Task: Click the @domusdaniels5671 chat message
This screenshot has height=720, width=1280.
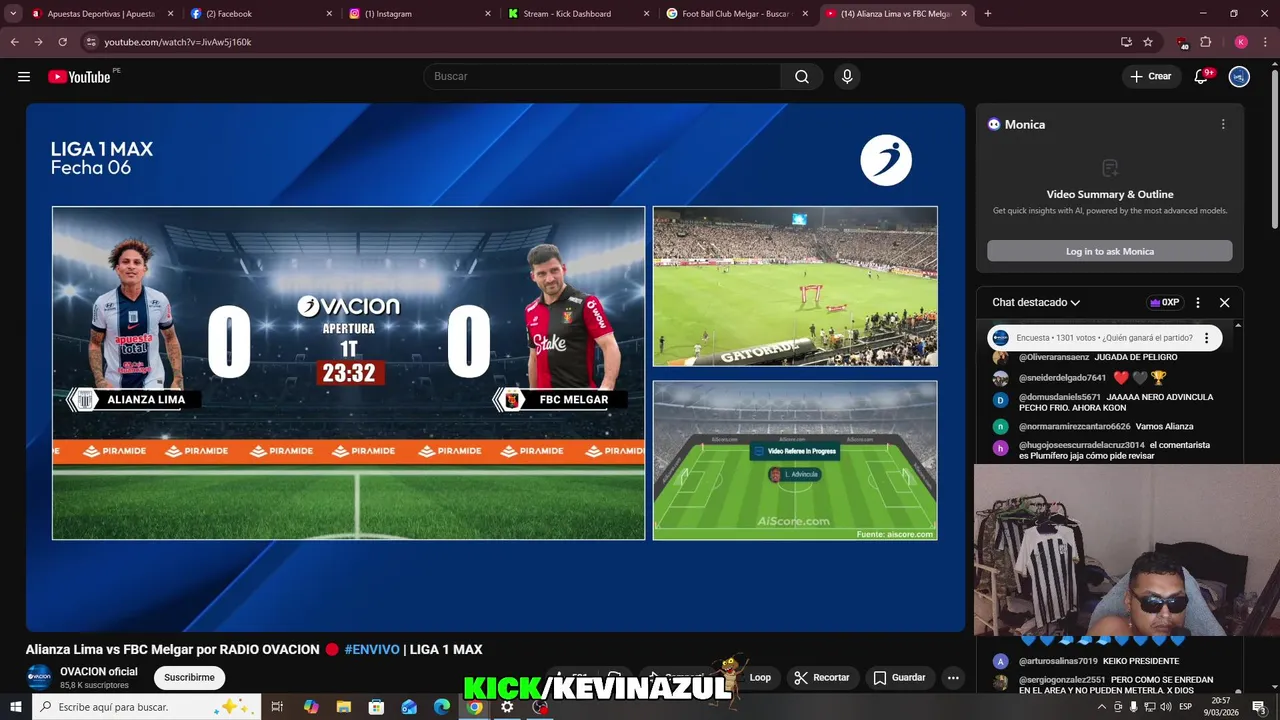Action: click(1116, 402)
